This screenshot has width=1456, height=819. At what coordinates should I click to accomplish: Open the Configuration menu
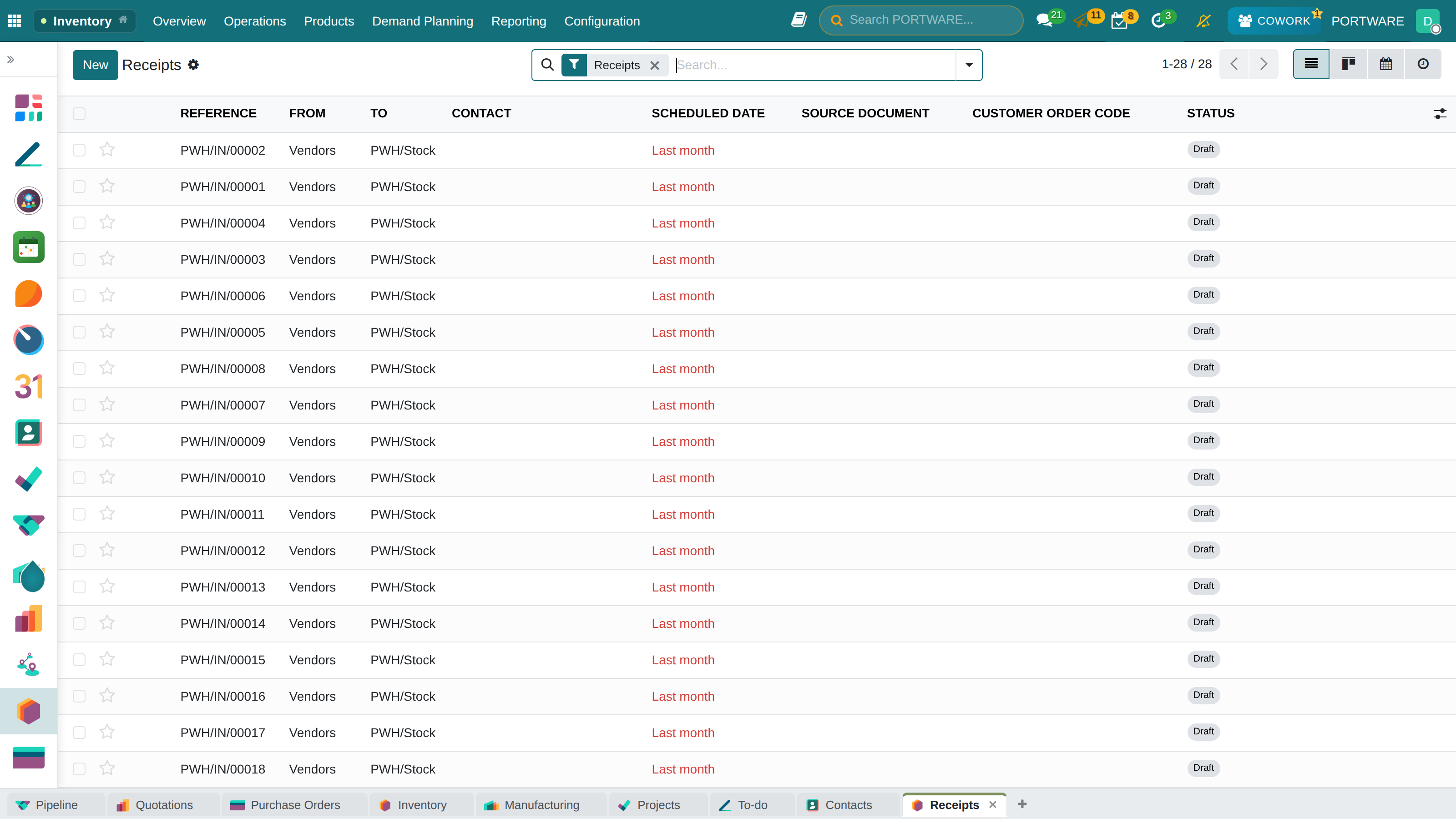coord(602,21)
